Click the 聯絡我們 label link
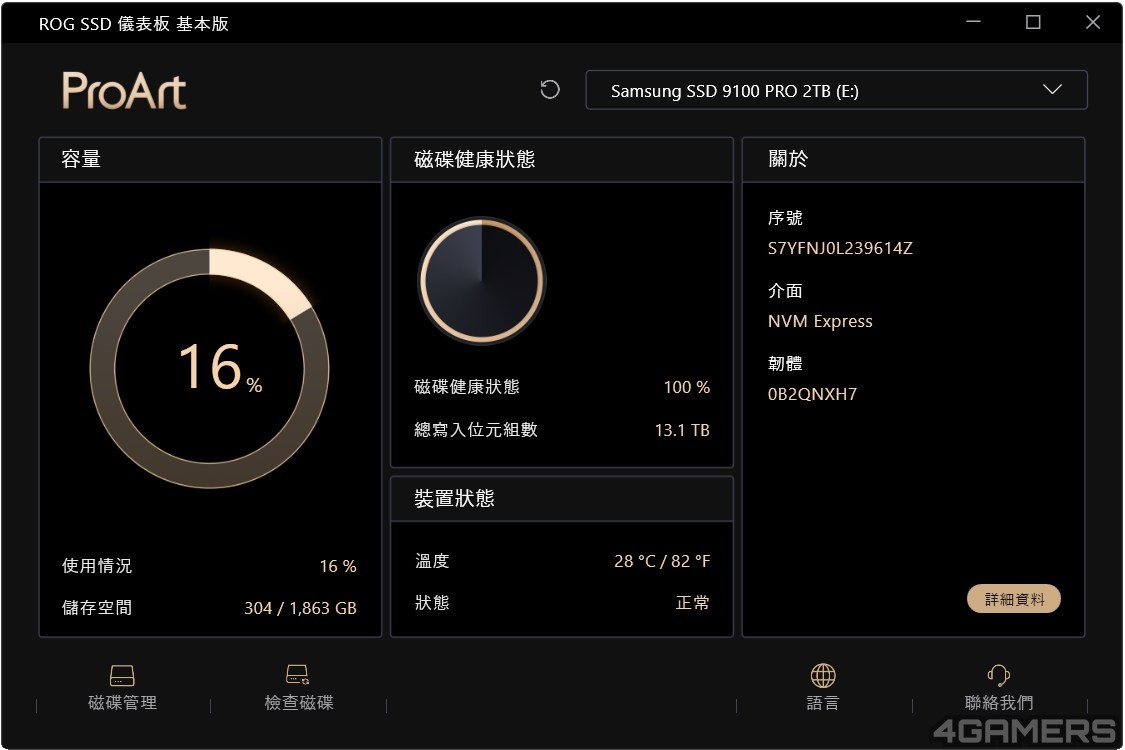The height and width of the screenshot is (750, 1125). click(999, 703)
